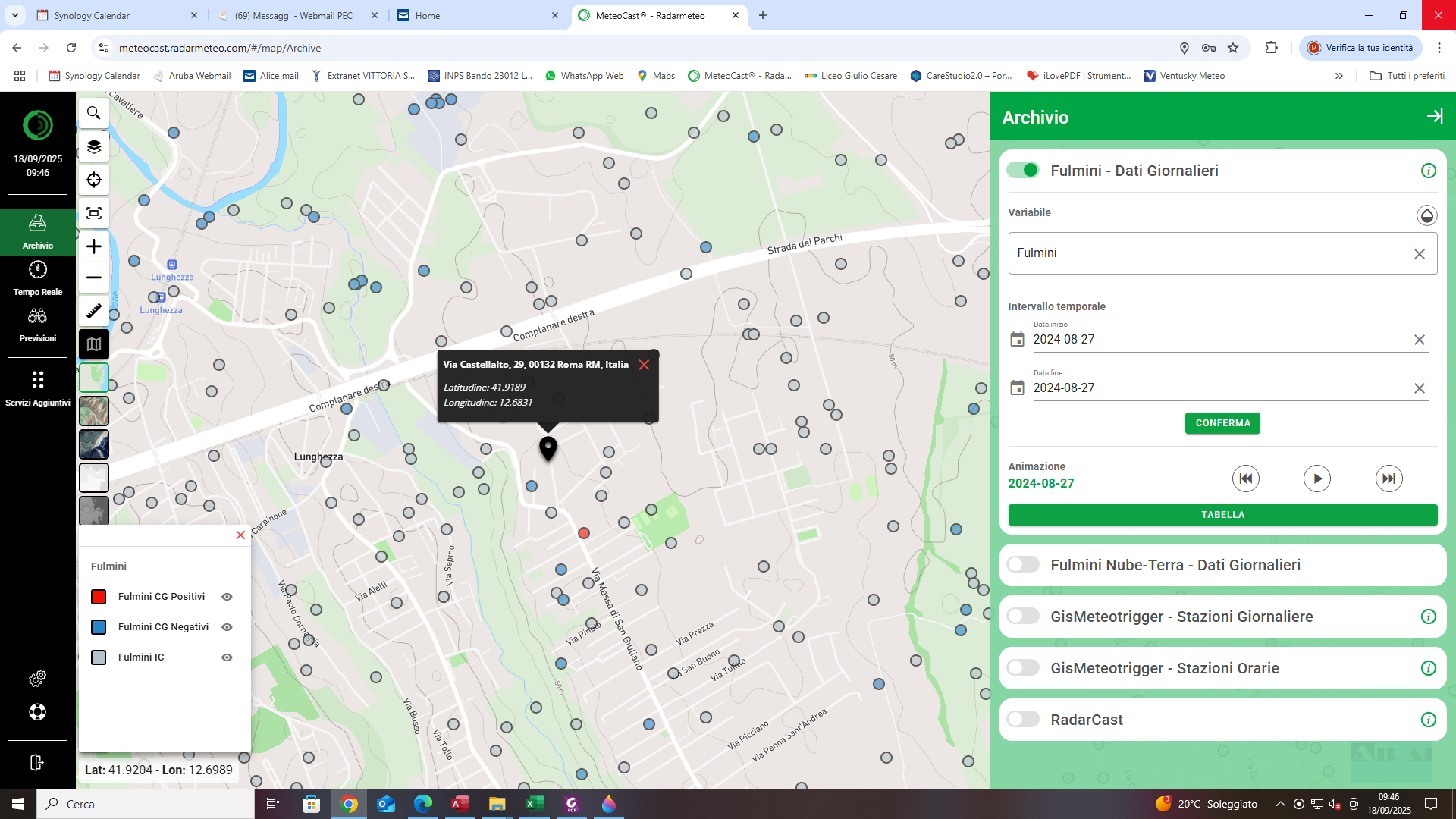The image size is (1456, 819).
Task: Collapse the Archivio panel arrow
Action: [x=1435, y=117]
